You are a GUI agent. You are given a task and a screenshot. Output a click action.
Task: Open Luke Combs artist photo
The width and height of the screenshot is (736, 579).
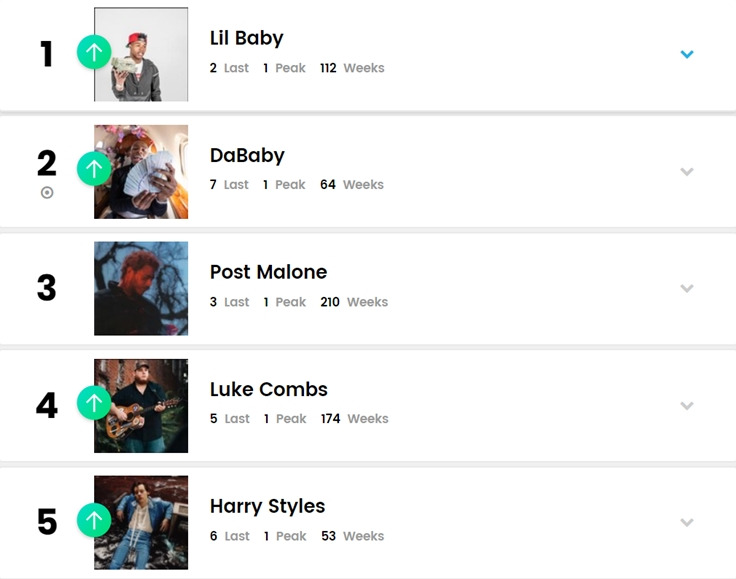[x=141, y=406]
